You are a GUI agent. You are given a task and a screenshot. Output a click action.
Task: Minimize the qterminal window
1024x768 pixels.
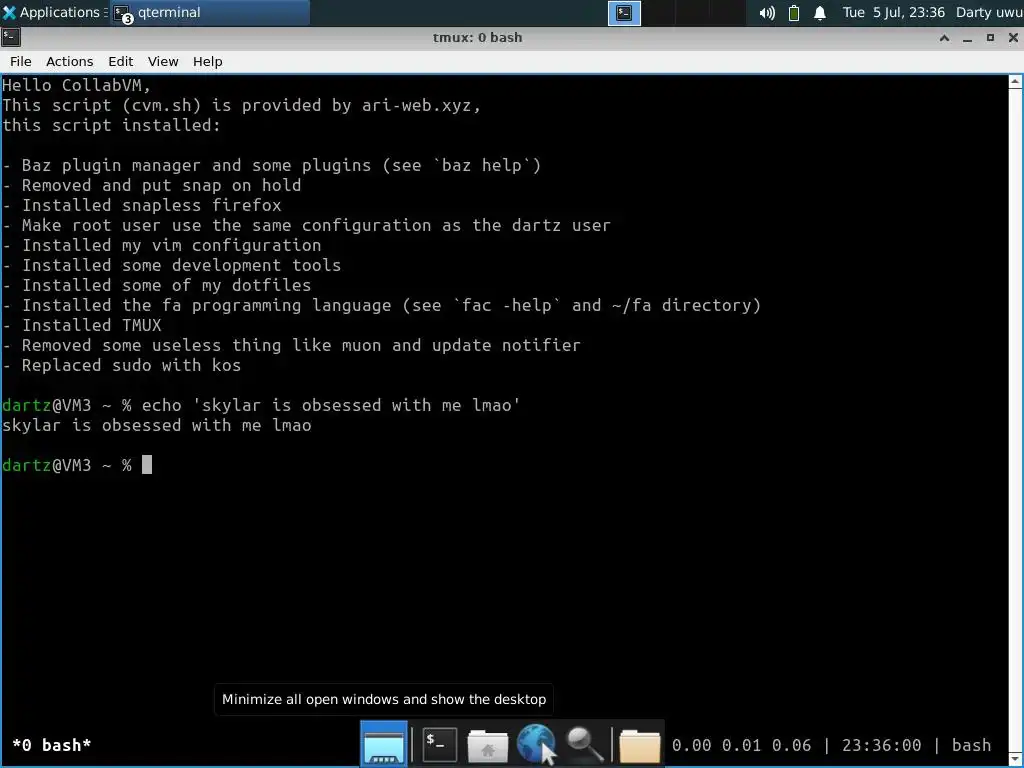[x=967, y=38]
